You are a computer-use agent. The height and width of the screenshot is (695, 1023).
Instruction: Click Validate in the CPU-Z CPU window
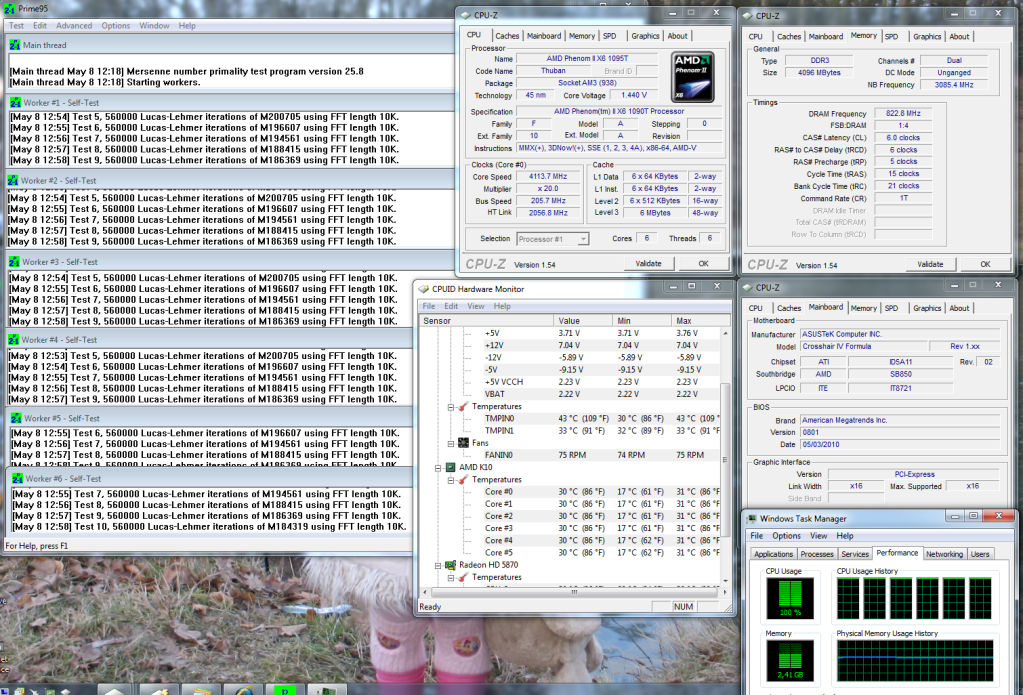point(648,264)
